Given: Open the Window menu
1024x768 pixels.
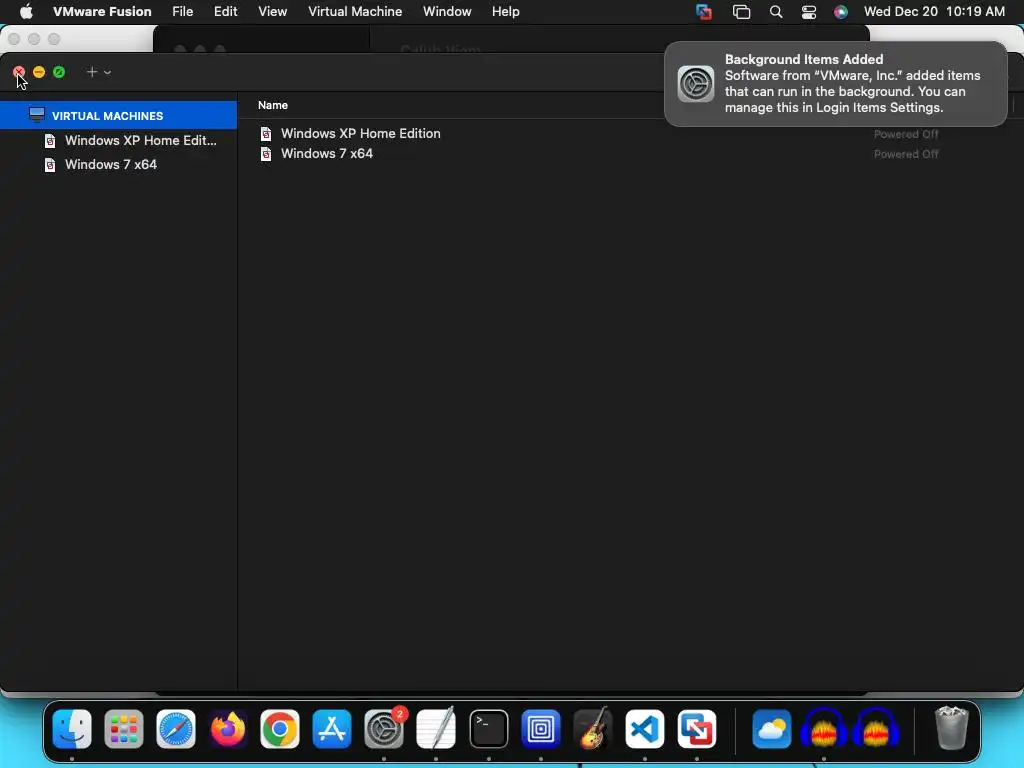Looking at the screenshot, I should (x=447, y=11).
